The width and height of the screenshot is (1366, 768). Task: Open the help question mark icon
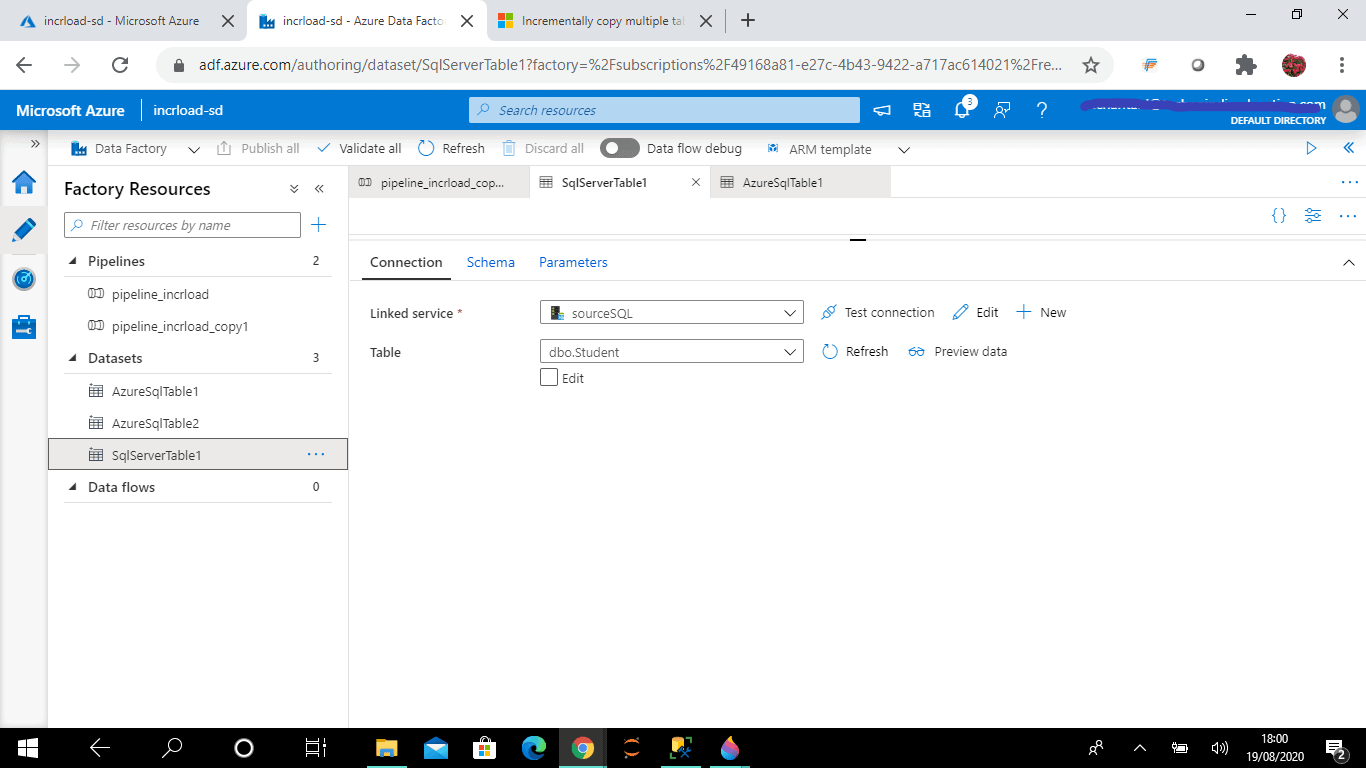[x=1042, y=110]
